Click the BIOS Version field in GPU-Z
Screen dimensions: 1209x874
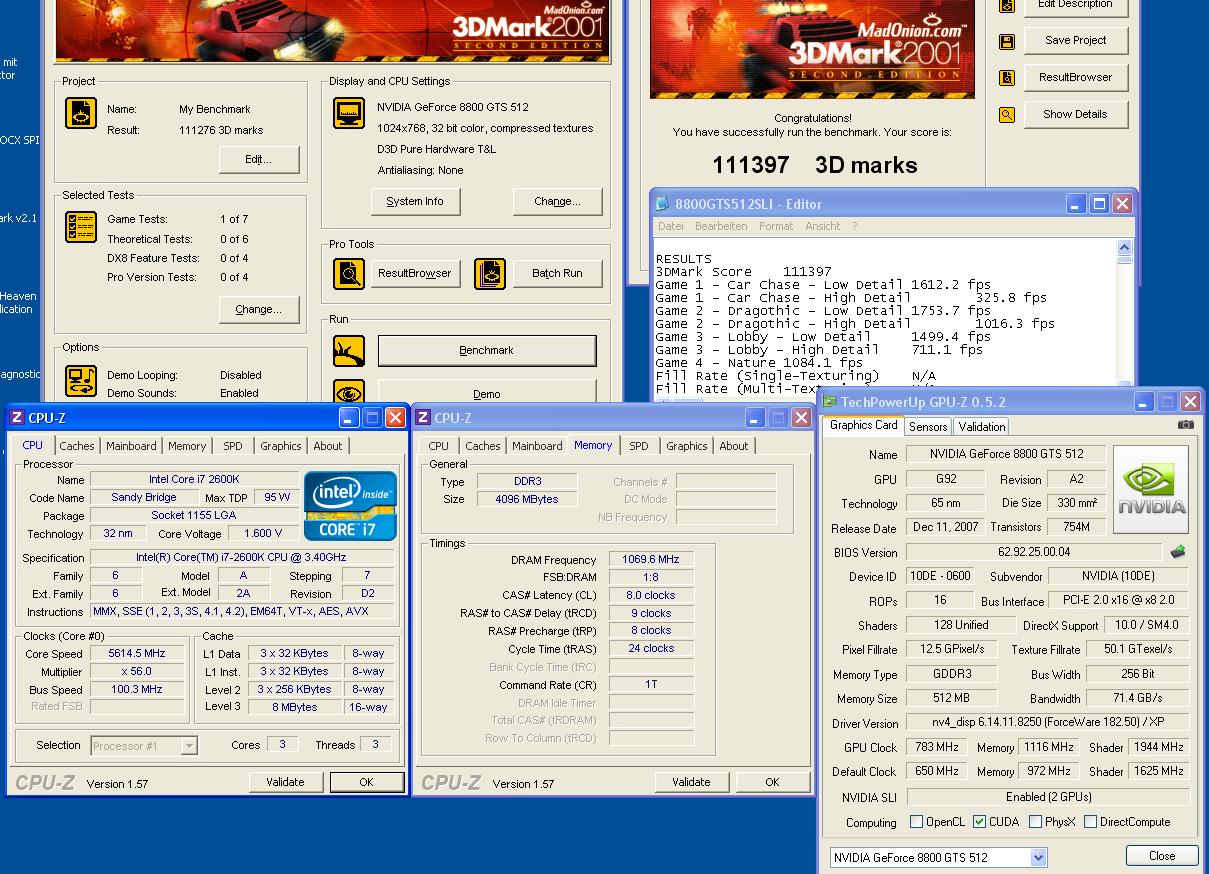[1033, 552]
